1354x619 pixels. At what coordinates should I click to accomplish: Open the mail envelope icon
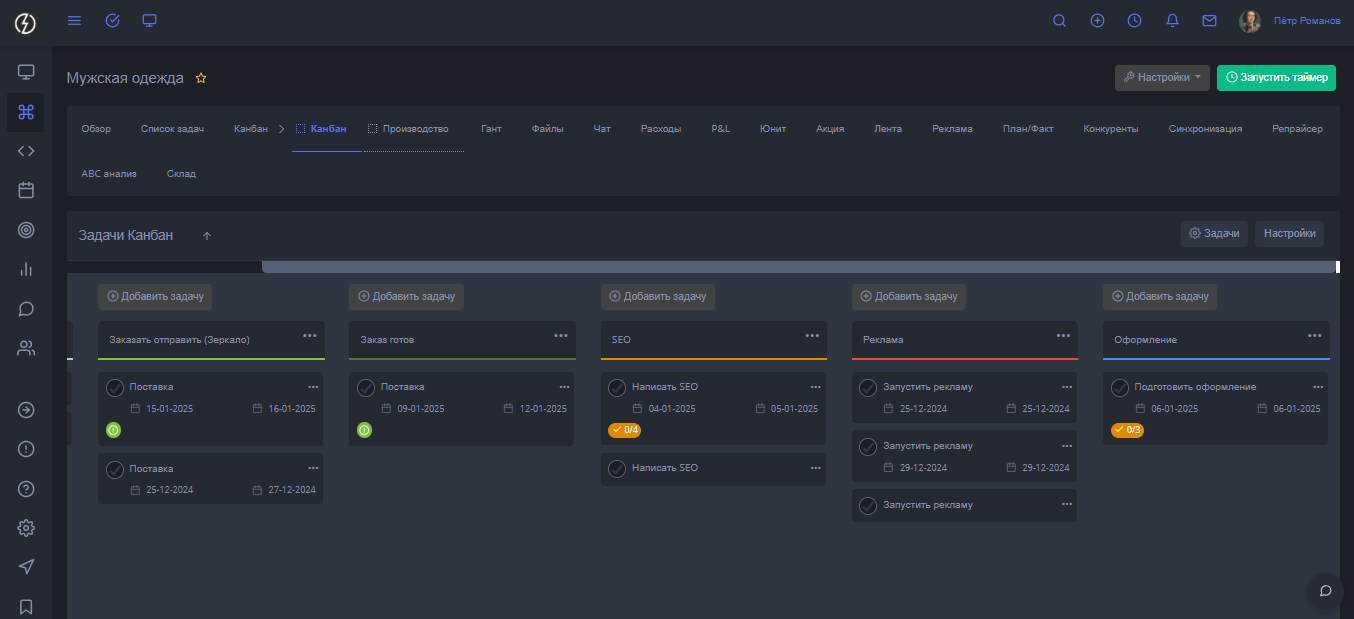coord(1209,20)
